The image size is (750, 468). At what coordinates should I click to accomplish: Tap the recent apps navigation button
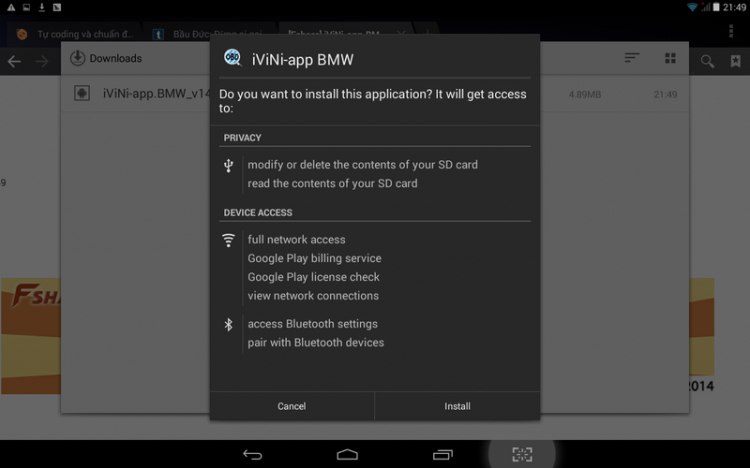pyautogui.click(x=443, y=455)
